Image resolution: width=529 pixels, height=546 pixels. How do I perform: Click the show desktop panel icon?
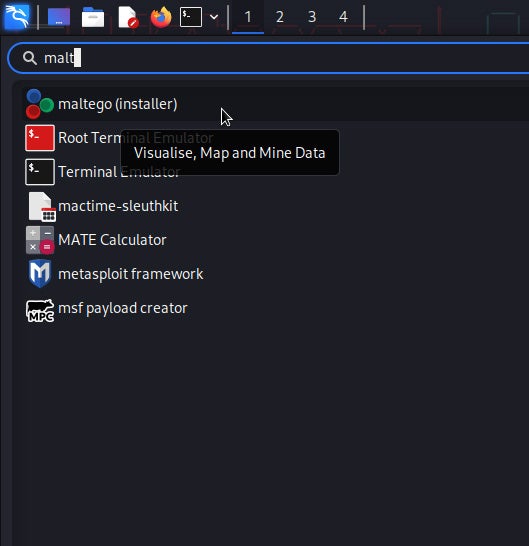(59, 17)
